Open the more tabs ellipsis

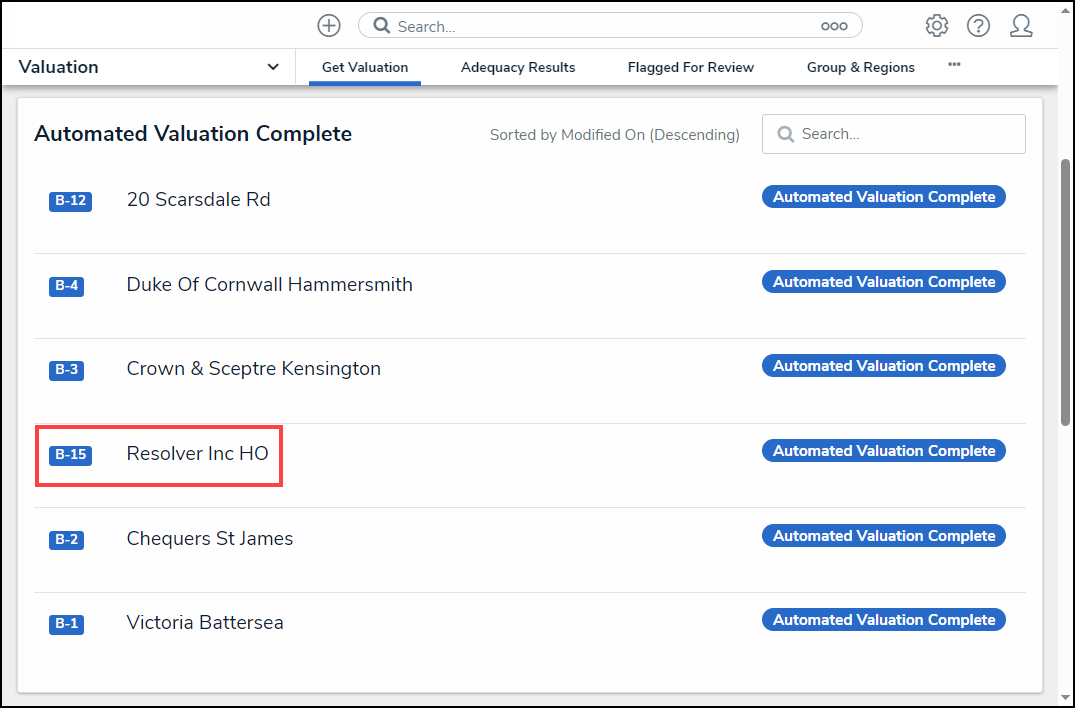coord(954,64)
